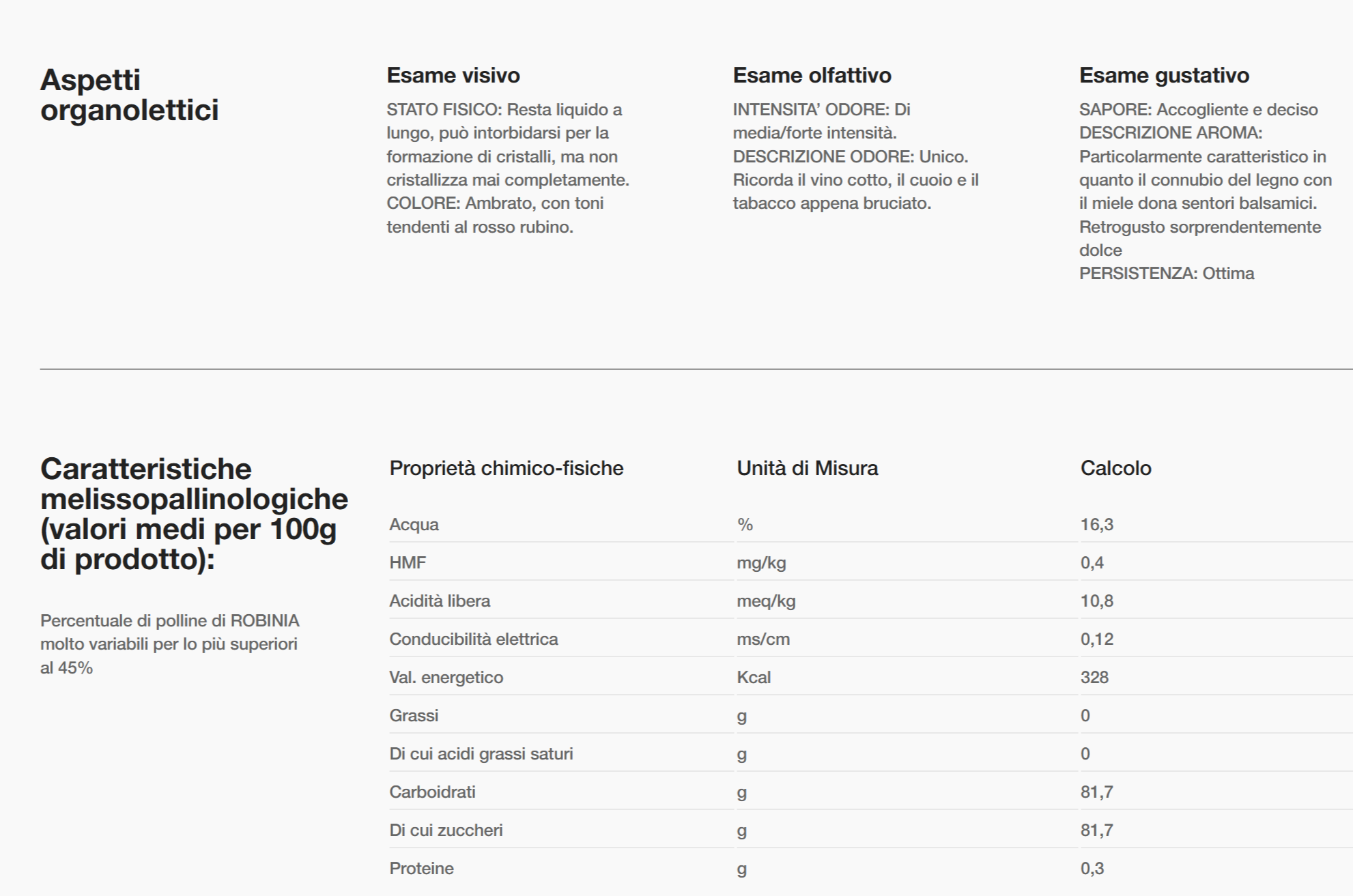This screenshot has height=896, width=1353.
Task: Click the 'Acidità libera' row label
Action: tap(440, 601)
